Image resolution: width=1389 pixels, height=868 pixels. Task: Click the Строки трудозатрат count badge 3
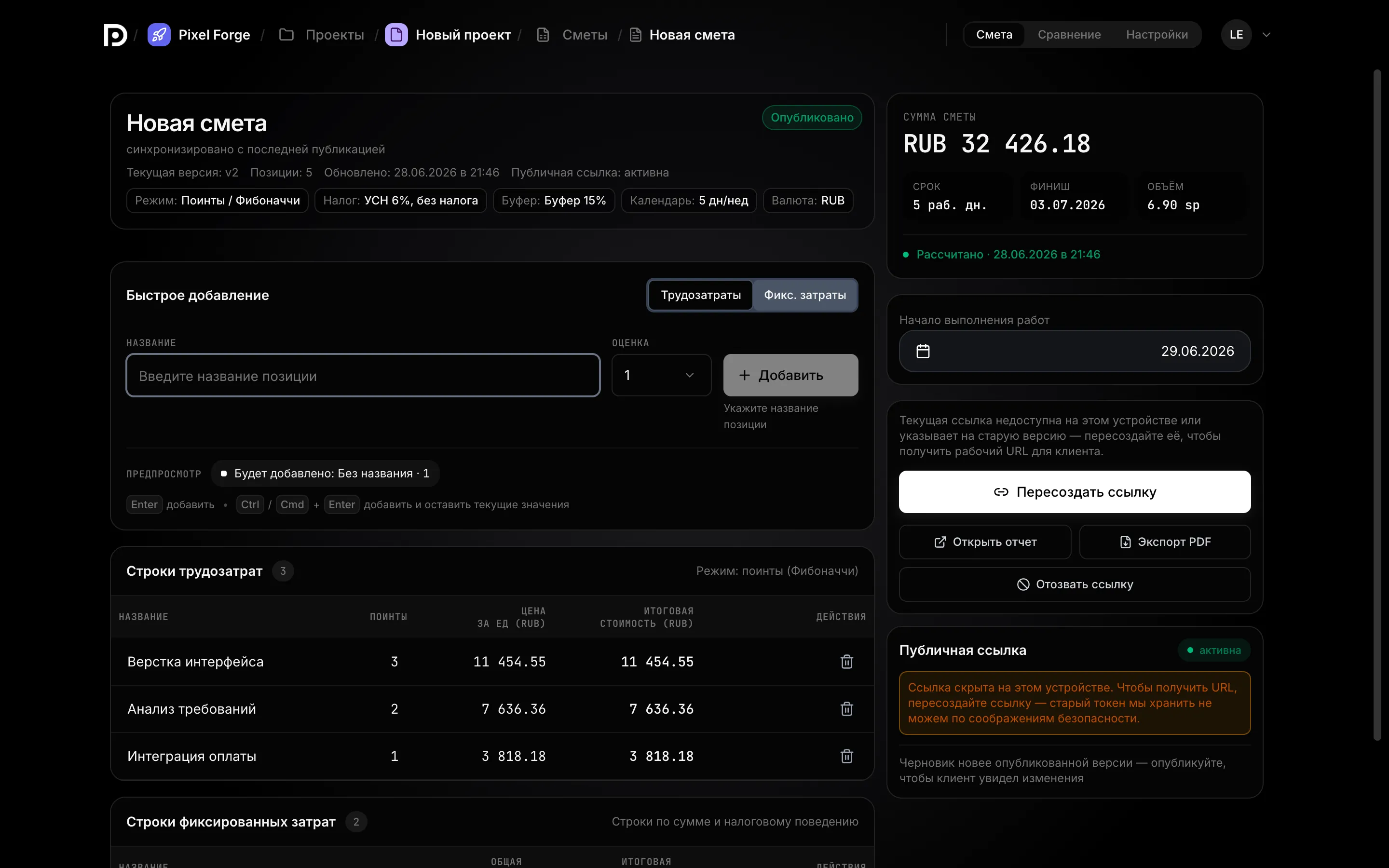[x=283, y=571]
